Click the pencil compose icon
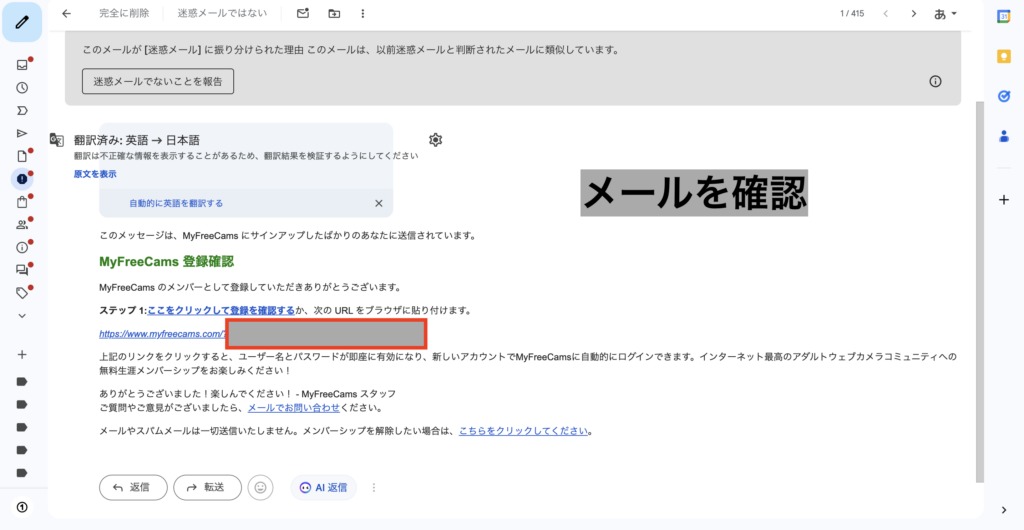The height and width of the screenshot is (530, 1024). point(22,22)
